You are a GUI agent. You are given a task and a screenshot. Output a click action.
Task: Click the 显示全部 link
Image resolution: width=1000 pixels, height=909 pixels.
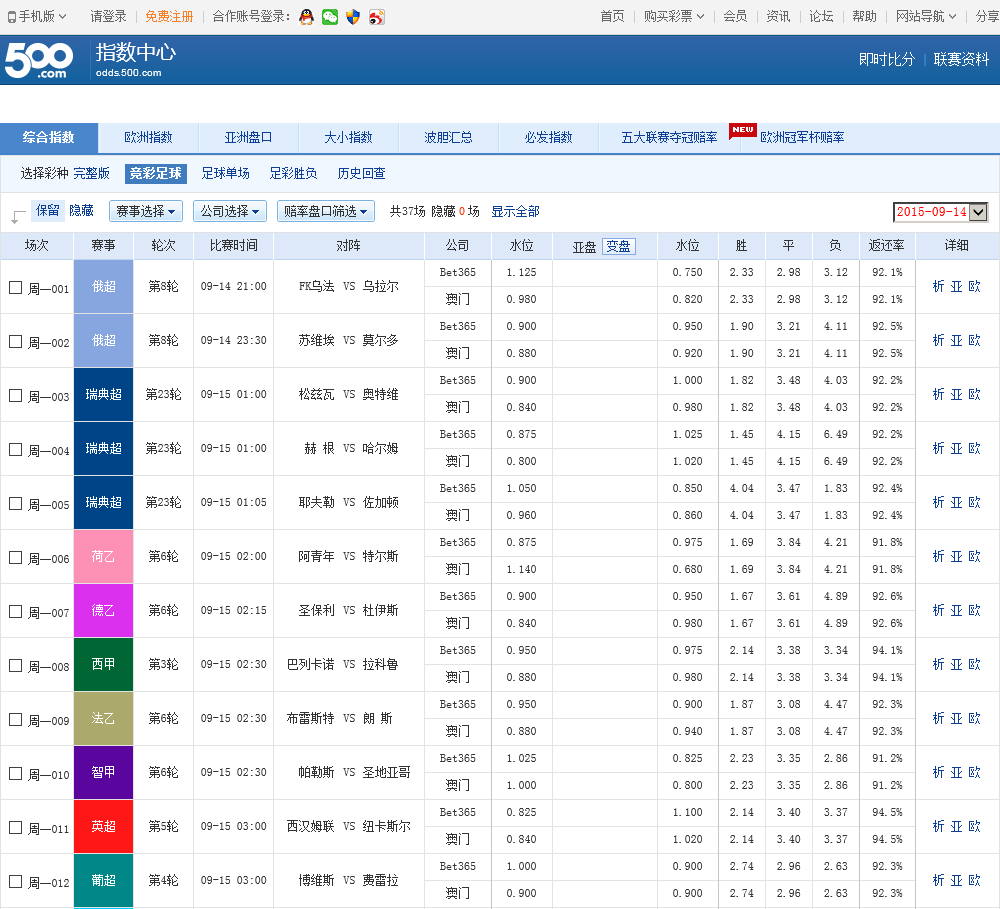pyautogui.click(x=515, y=211)
